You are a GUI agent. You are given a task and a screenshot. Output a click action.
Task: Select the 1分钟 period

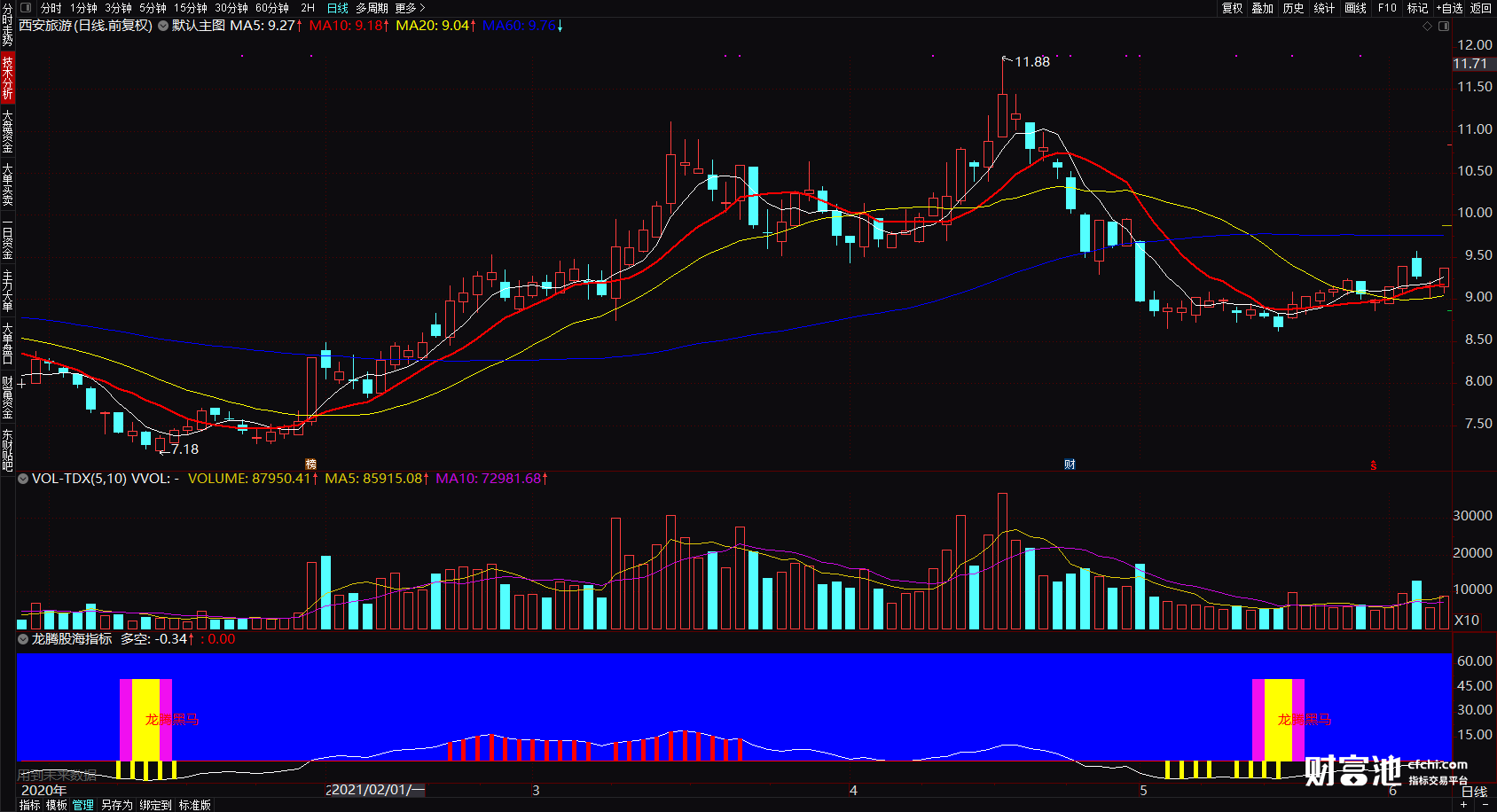pyautogui.click(x=84, y=7)
